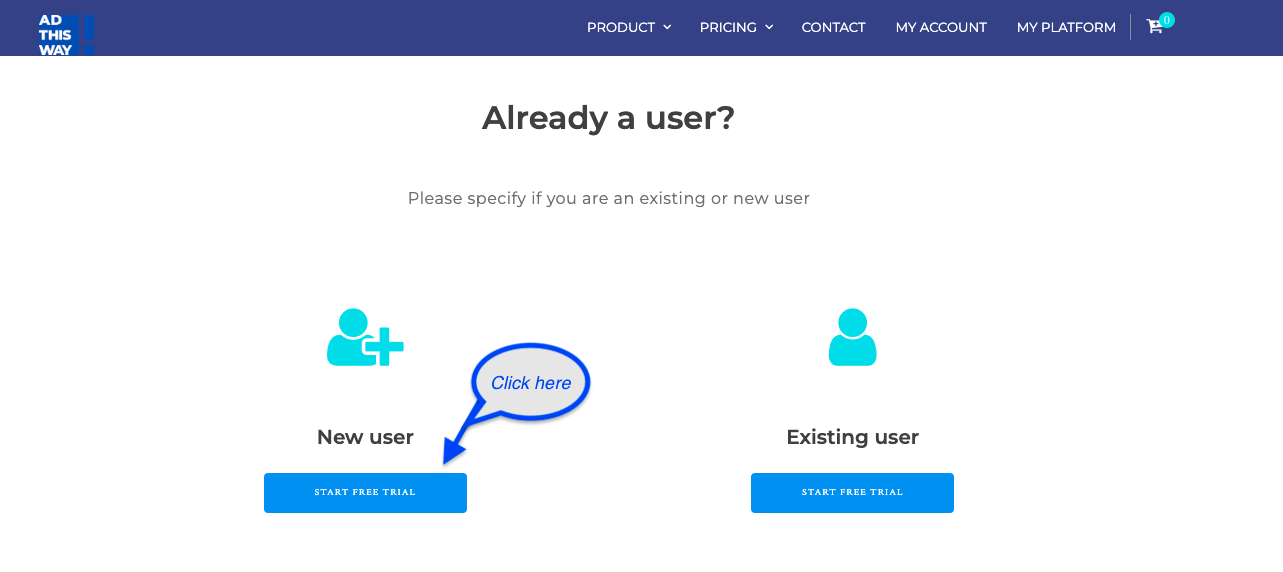
Task: Click the 'Already a user?' title
Action: coord(608,118)
